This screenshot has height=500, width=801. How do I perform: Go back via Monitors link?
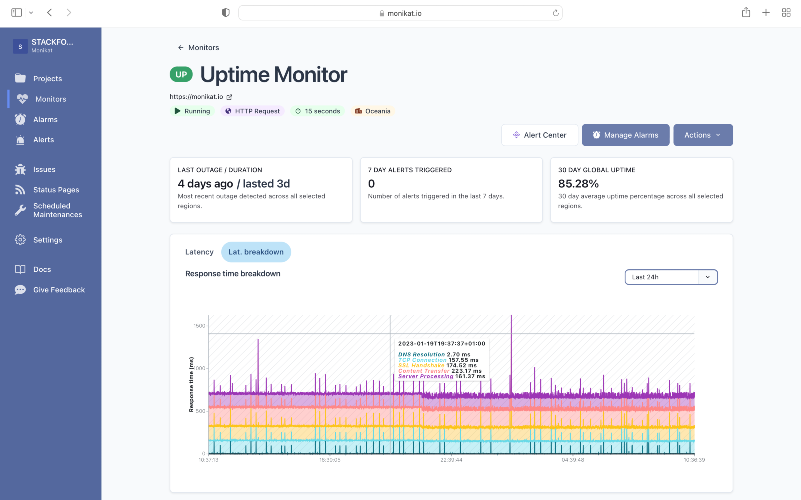[x=198, y=47]
